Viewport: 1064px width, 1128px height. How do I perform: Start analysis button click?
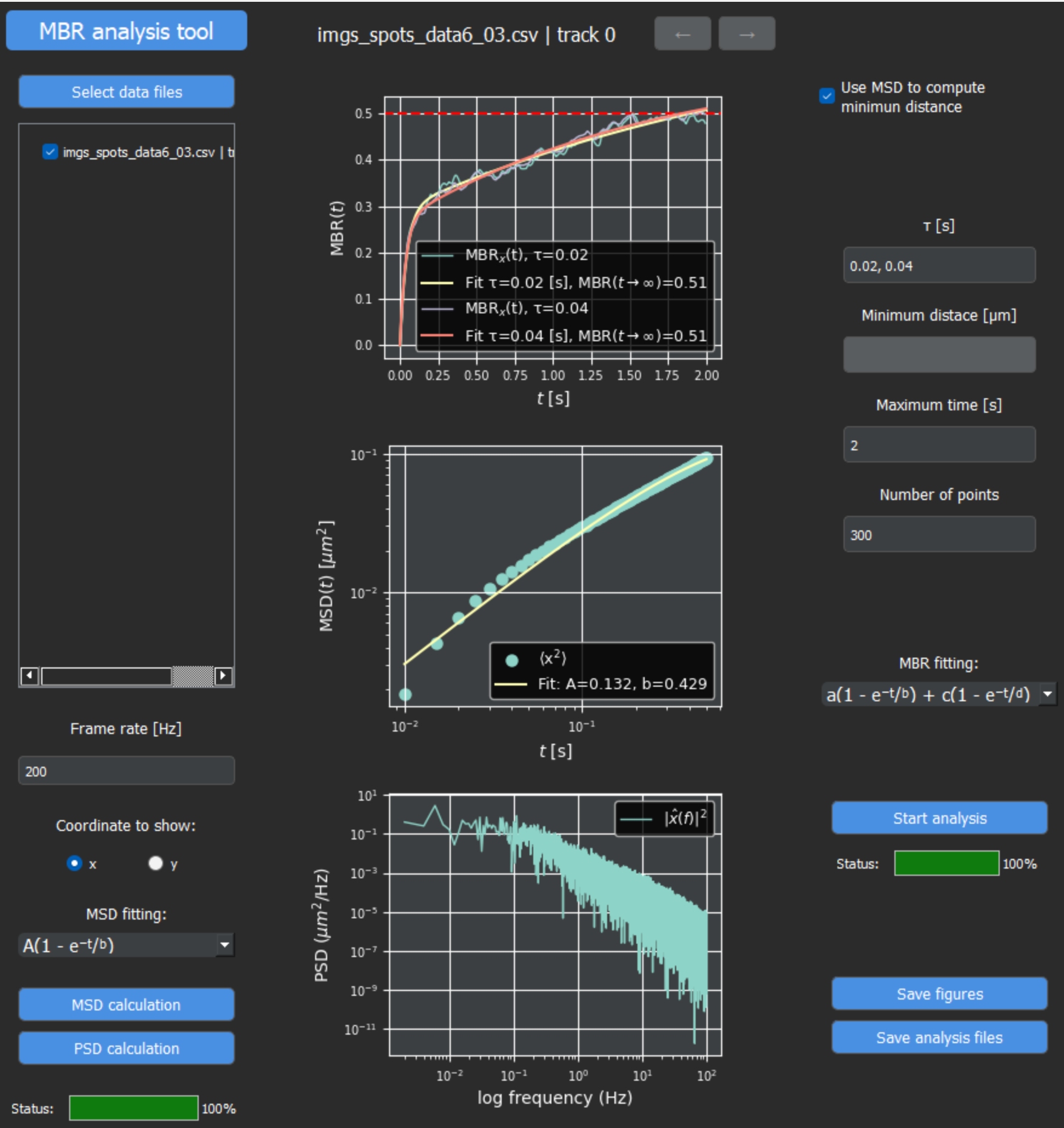tap(939, 818)
